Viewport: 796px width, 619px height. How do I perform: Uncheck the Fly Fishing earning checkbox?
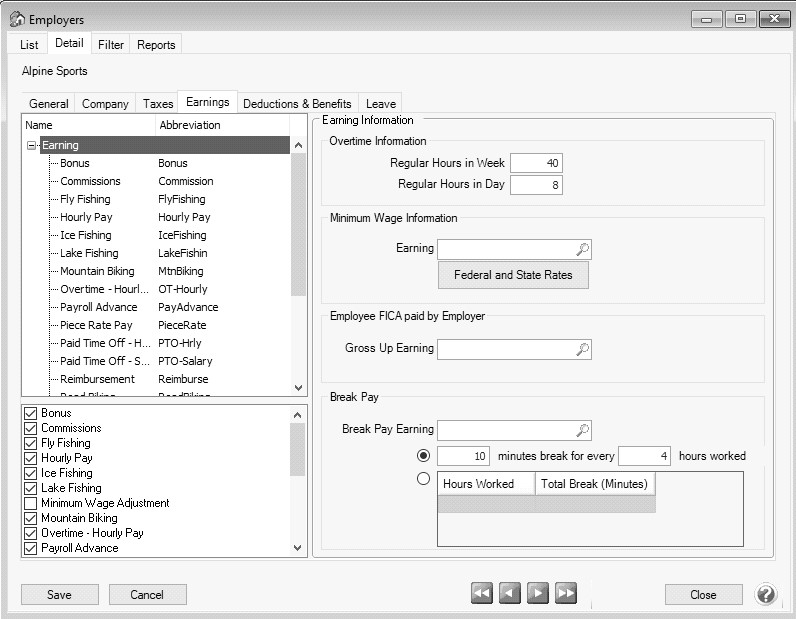(30, 443)
